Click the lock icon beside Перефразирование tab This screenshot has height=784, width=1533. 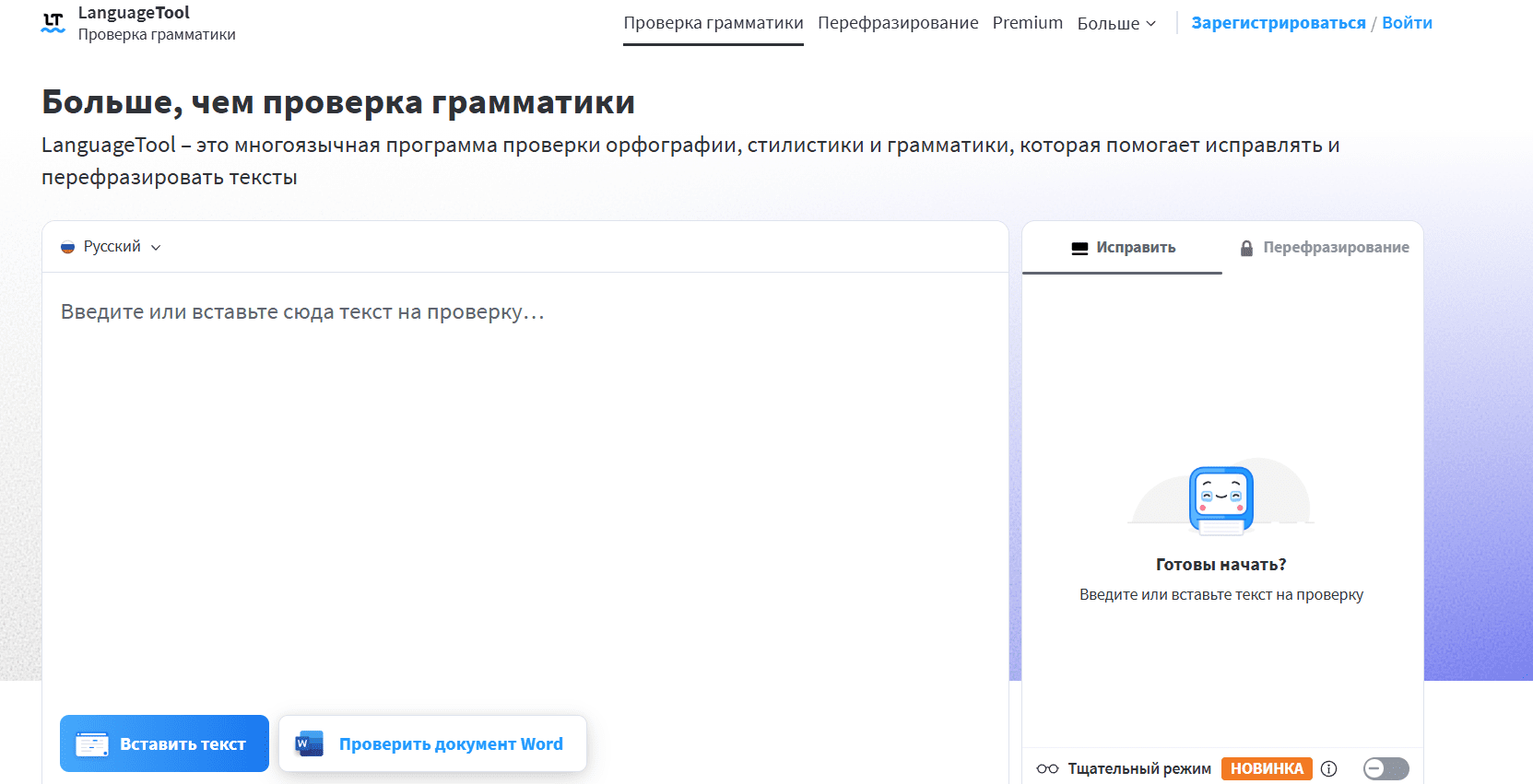(x=1246, y=248)
